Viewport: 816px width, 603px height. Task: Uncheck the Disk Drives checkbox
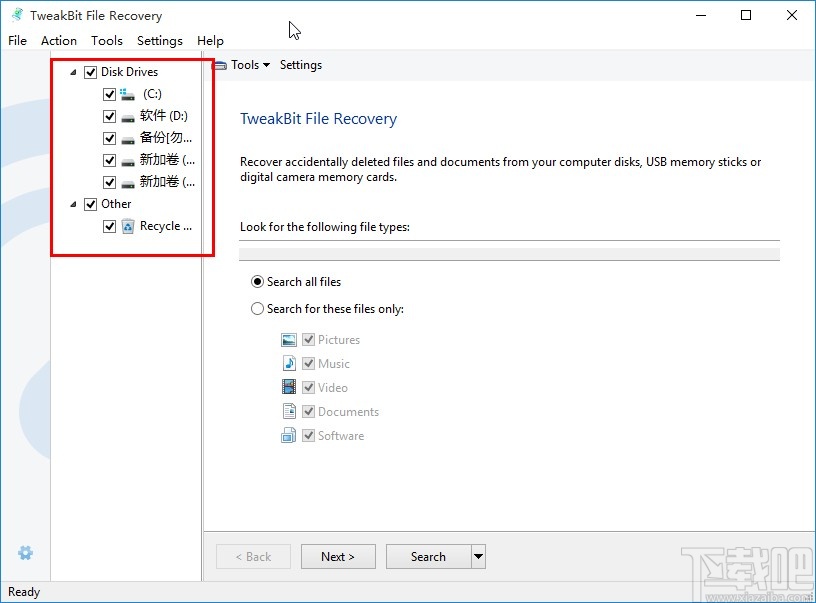pyautogui.click(x=91, y=72)
